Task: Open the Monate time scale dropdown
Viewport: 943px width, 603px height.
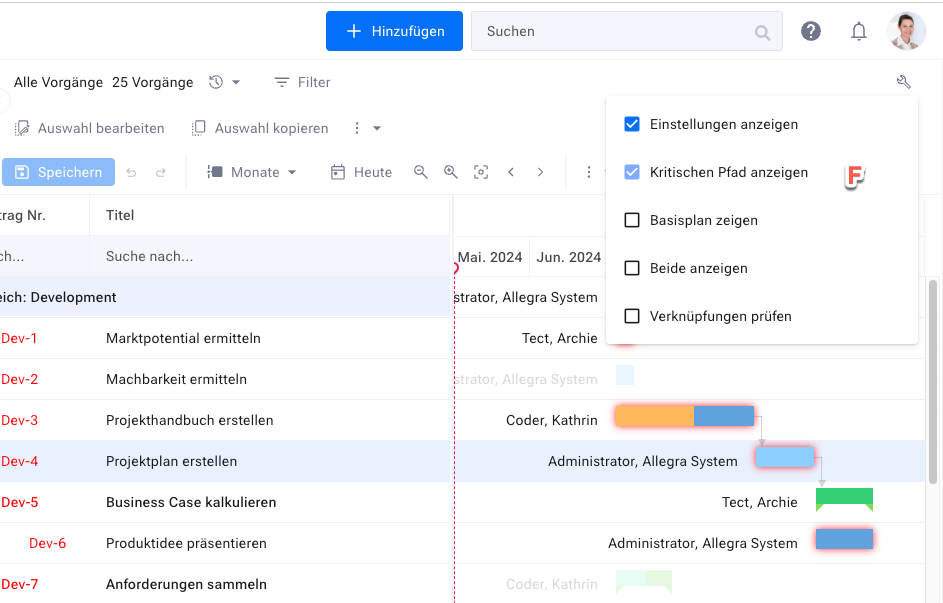Action: pyautogui.click(x=253, y=172)
